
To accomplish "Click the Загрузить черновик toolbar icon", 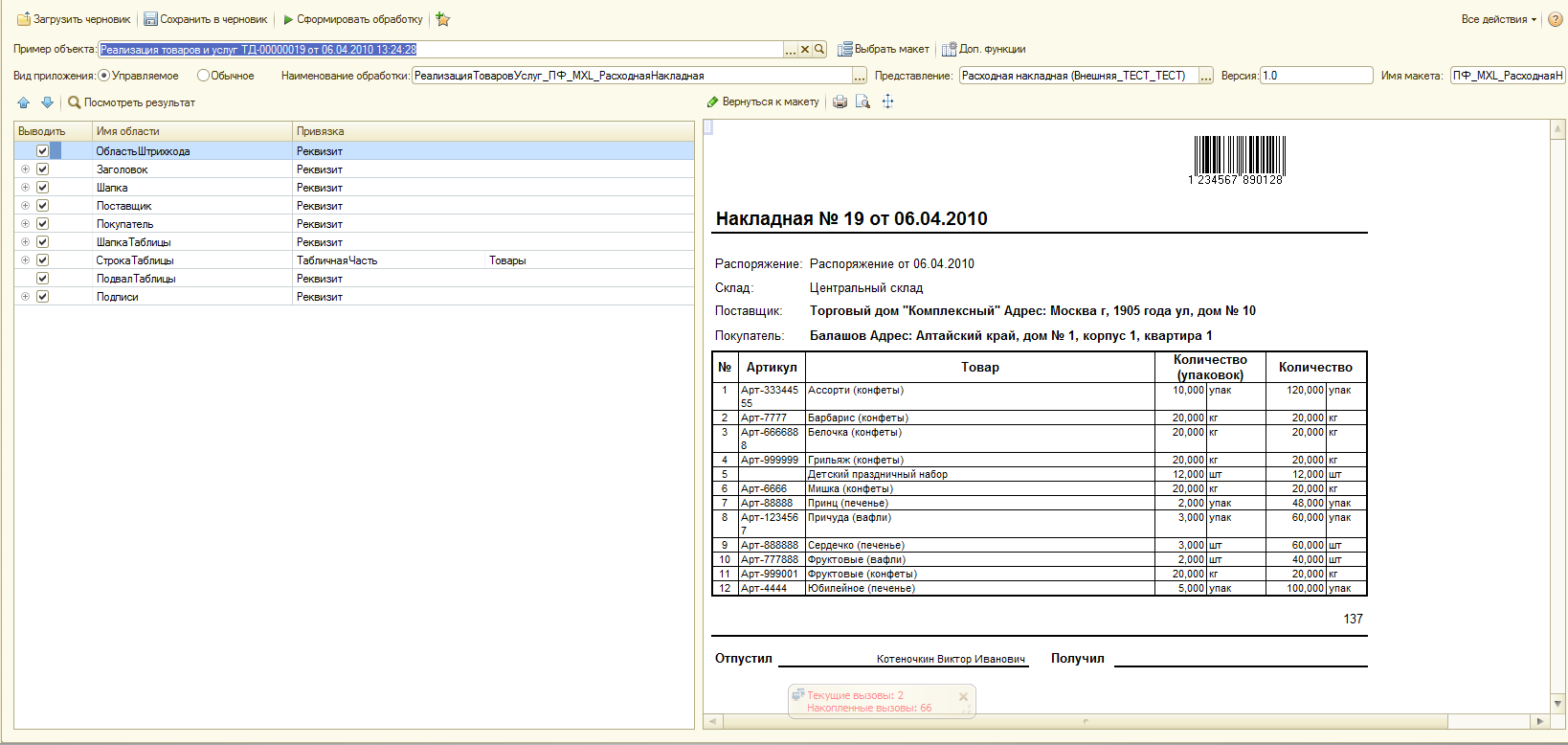I will (24, 19).
